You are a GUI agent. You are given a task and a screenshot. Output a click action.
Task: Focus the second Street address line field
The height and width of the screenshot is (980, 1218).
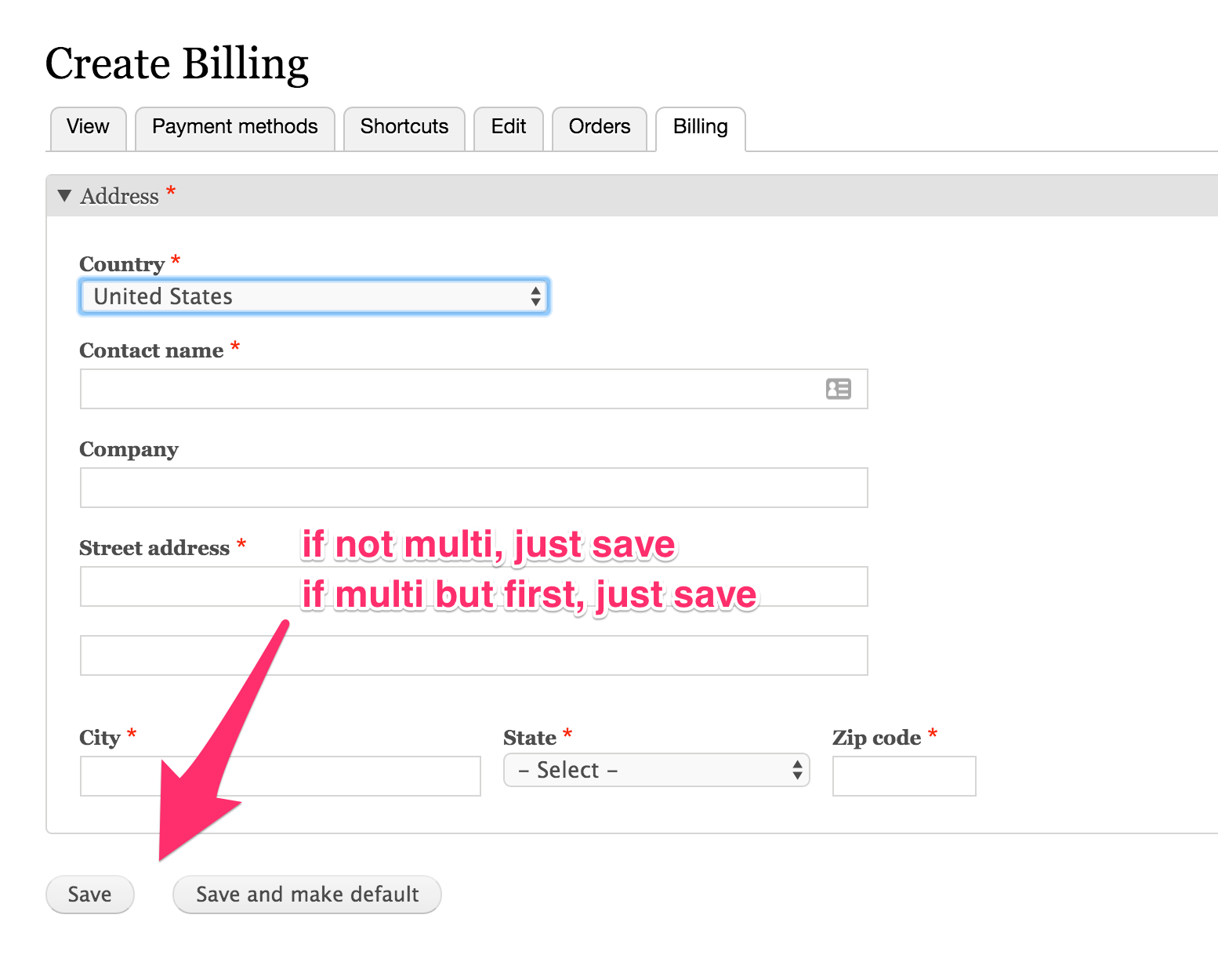tap(473, 655)
